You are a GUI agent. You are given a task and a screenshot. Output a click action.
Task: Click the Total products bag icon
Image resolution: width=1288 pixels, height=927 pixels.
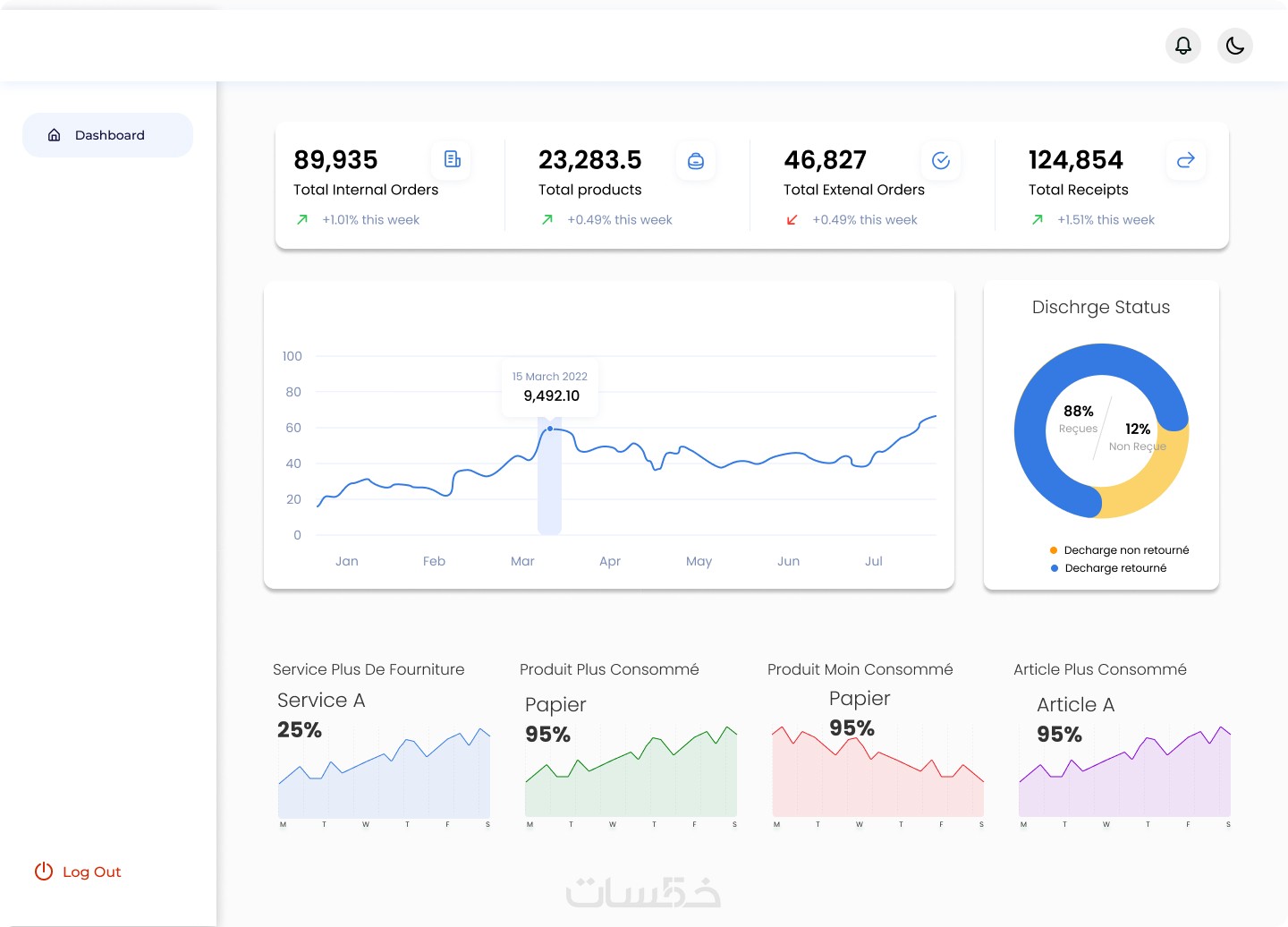[x=696, y=161]
